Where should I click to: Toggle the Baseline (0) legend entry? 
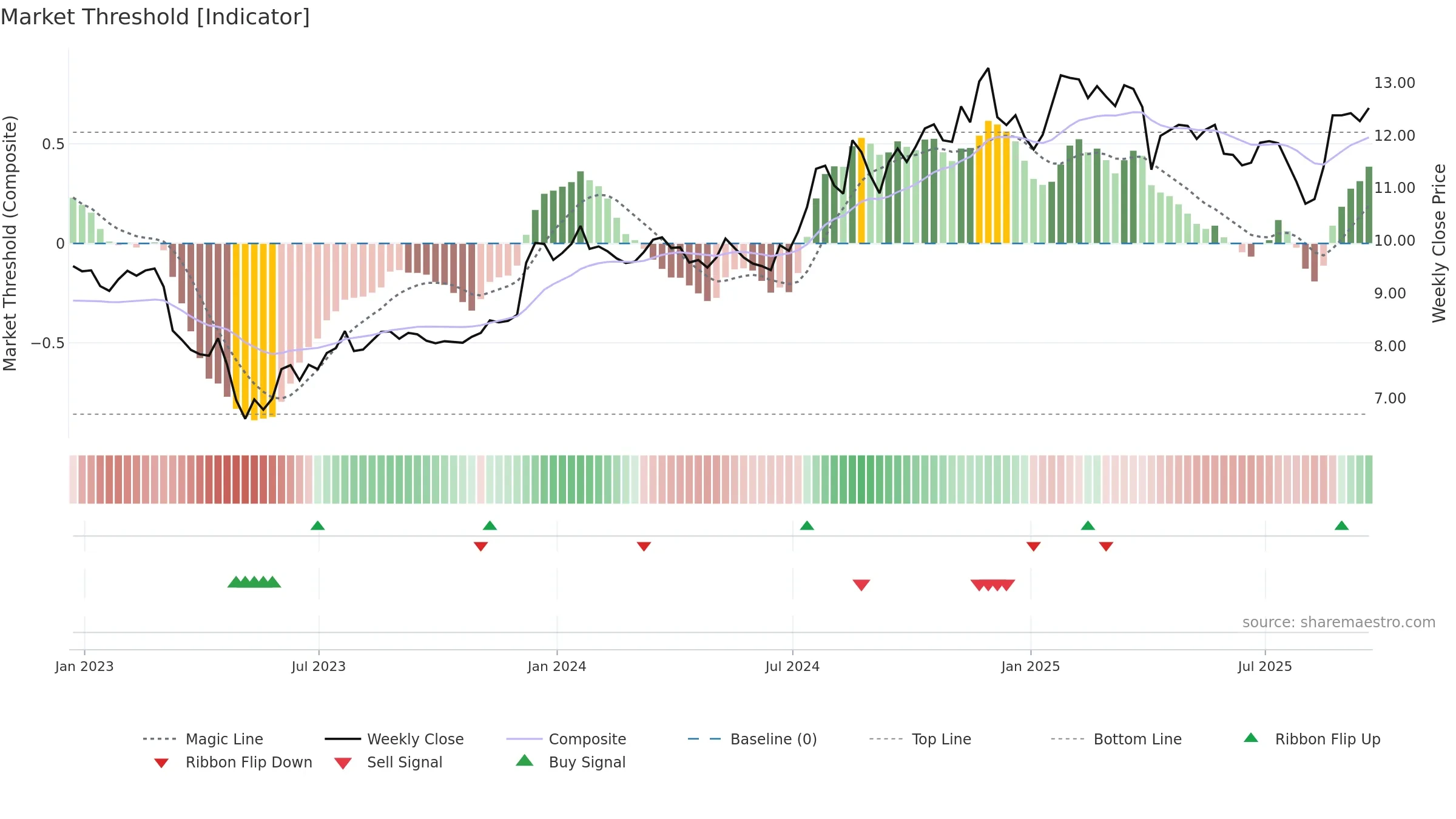[x=752, y=739]
